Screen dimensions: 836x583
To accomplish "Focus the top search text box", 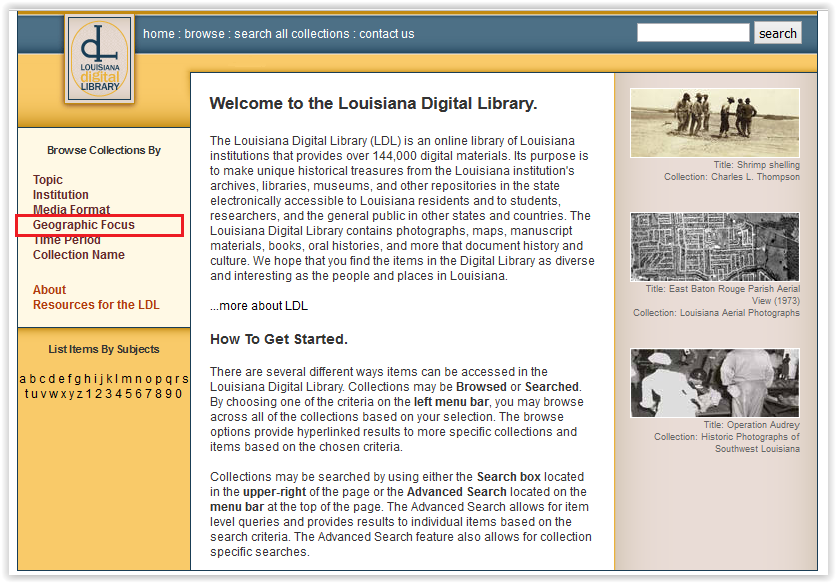I will pyautogui.click(x=693, y=33).
